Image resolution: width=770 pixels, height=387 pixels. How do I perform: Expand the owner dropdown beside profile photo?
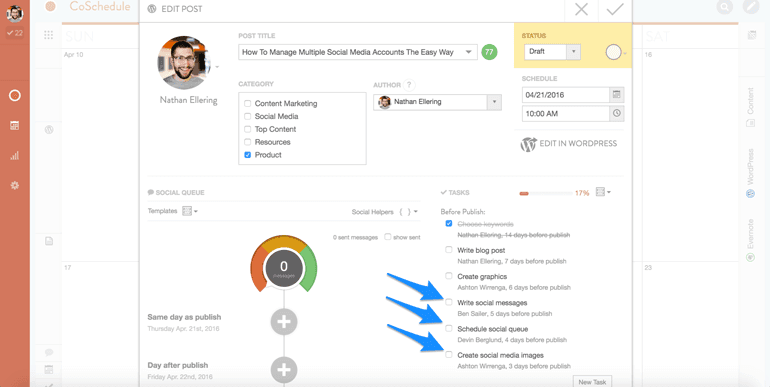click(x=217, y=67)
